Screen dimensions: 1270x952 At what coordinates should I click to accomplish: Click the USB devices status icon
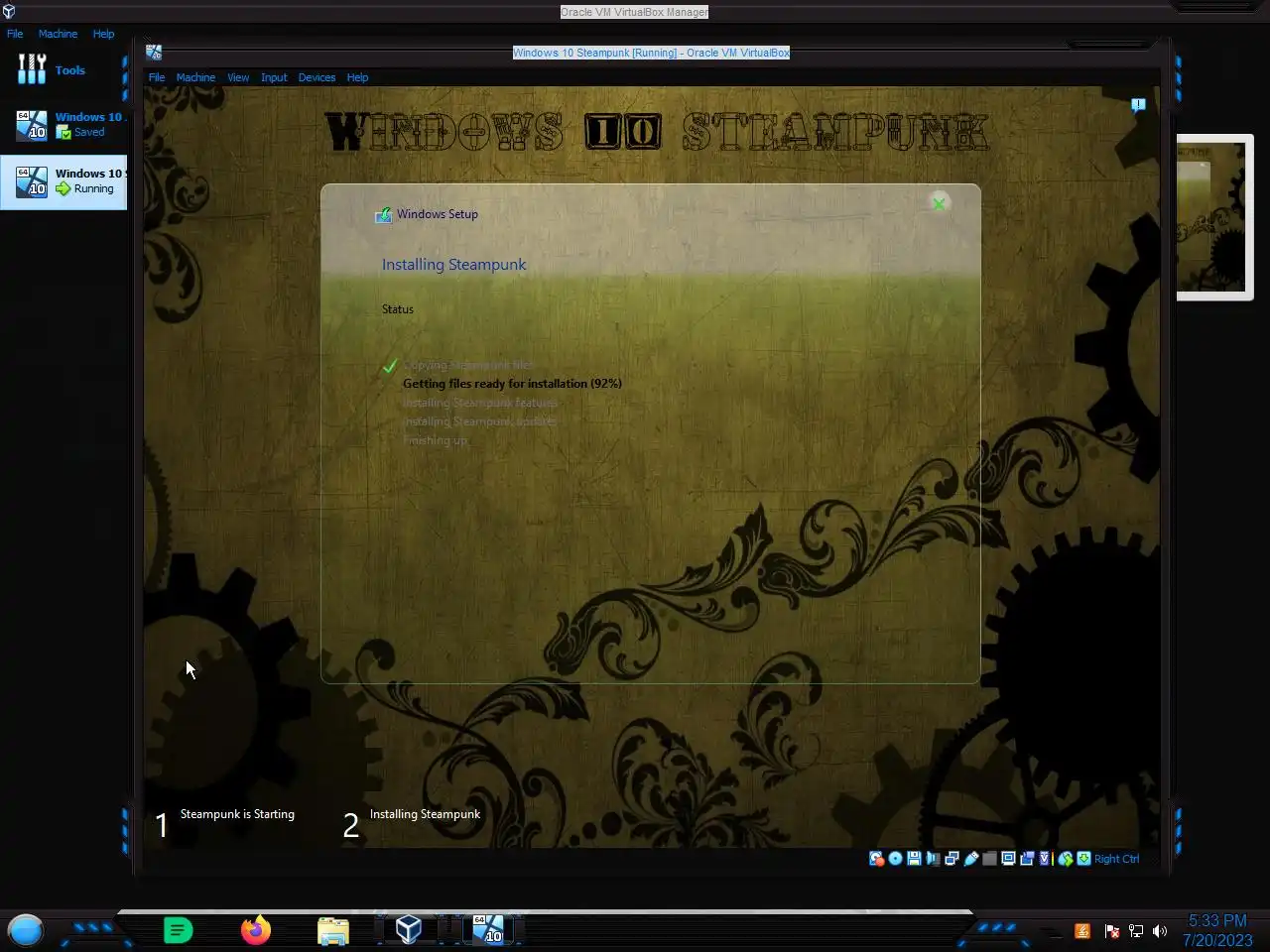click(x=971, y=859)
